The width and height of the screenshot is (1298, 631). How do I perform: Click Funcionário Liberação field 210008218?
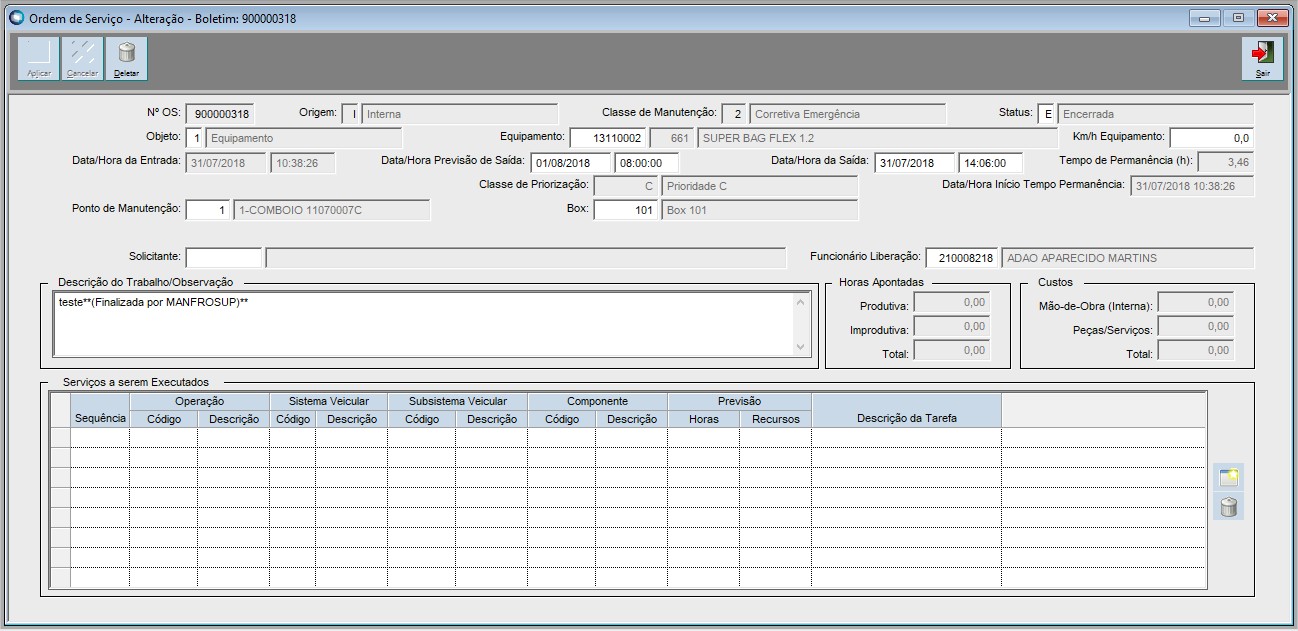pos(962,258)
